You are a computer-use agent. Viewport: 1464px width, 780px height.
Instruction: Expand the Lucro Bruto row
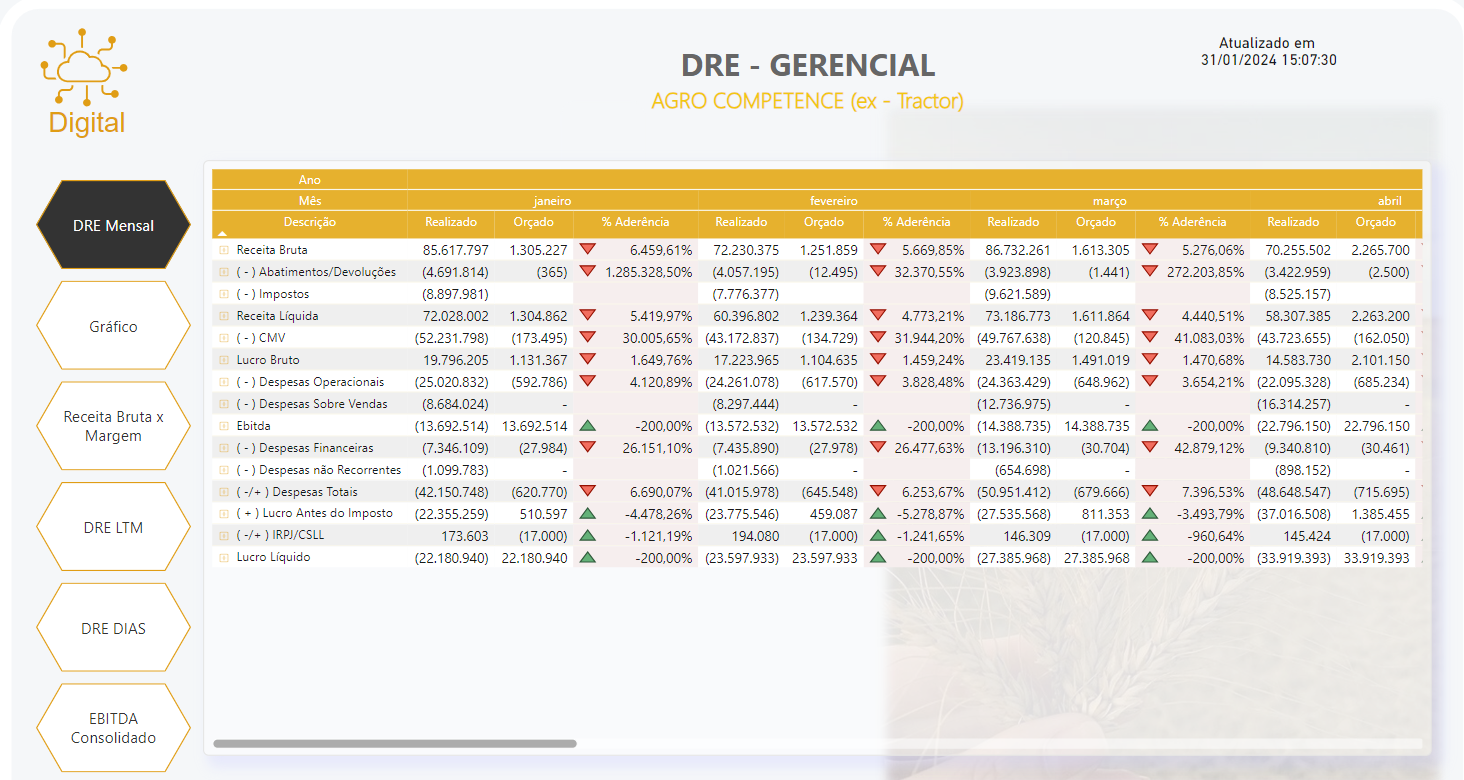224,360
